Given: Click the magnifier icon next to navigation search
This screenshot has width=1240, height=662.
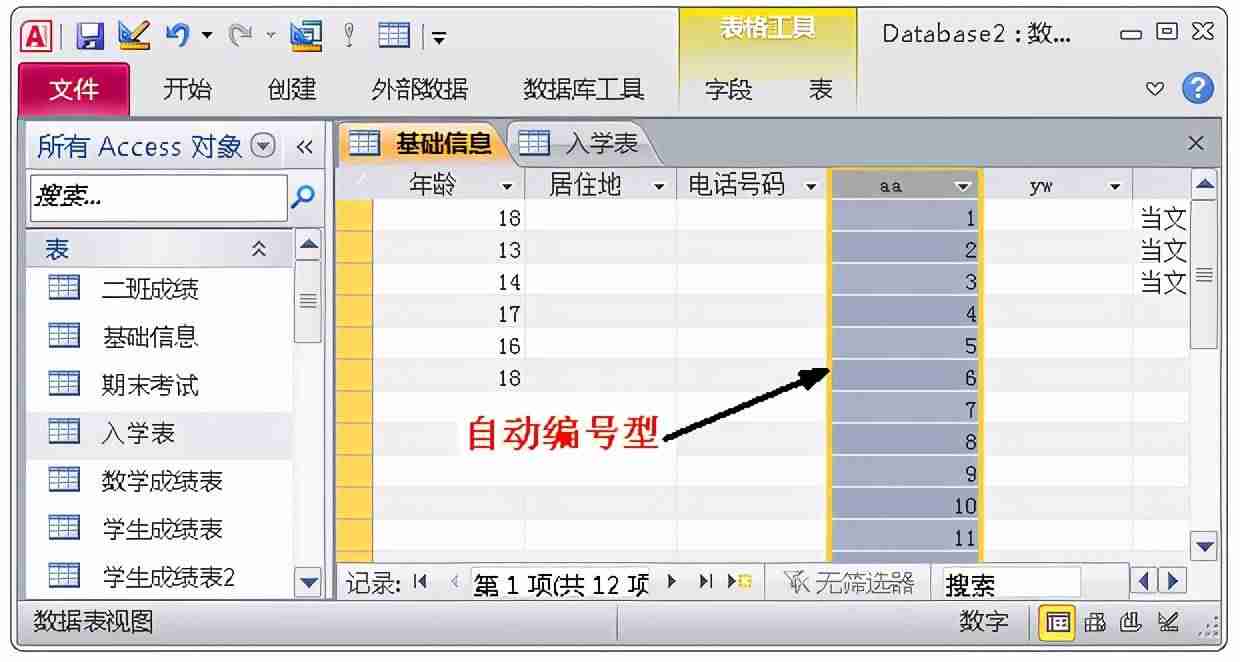Looking at the screenshot, I should 303,197.
